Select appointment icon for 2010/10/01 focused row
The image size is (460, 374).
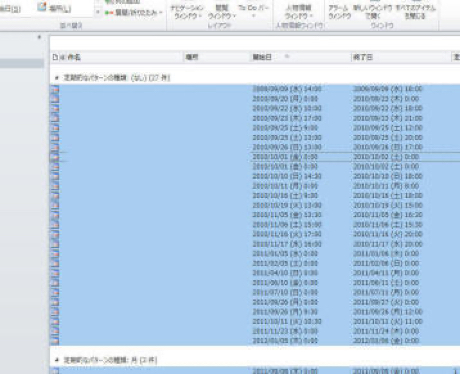tap(55, 157)
